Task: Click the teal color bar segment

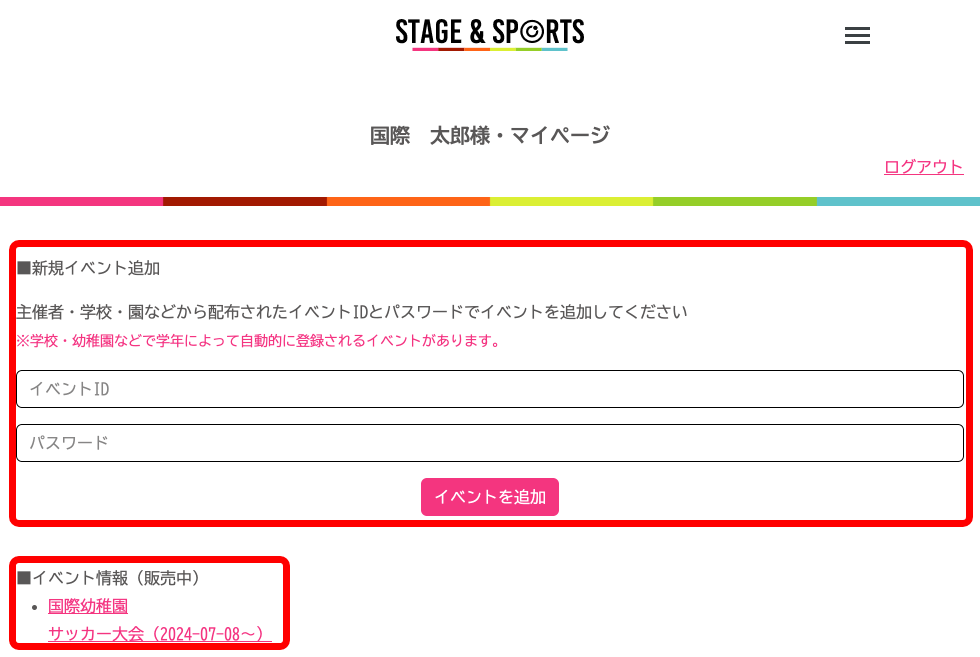Action: pos(898,201)
